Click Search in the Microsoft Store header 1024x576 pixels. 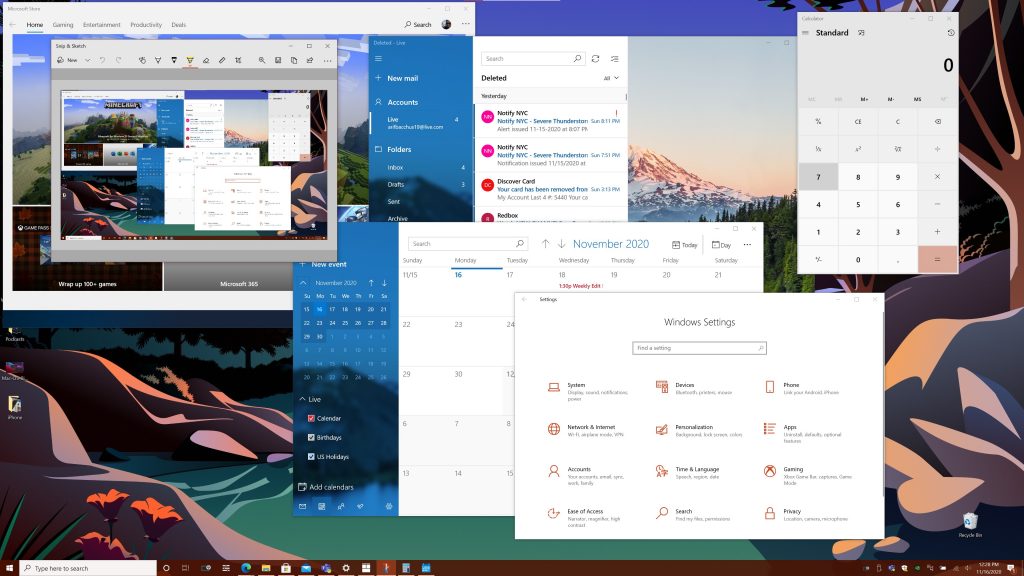(418, 25)
